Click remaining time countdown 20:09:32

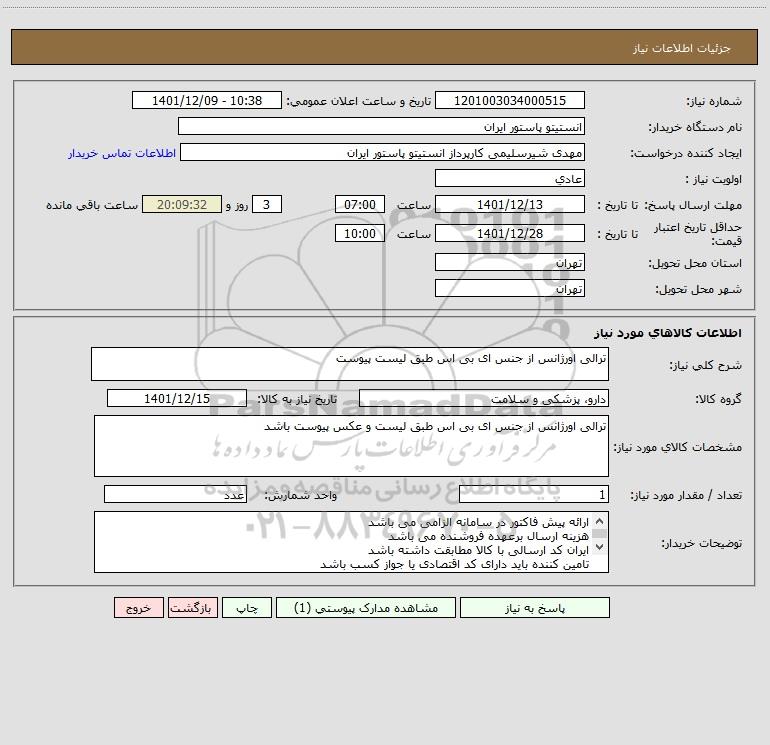(x=182, y=204)
